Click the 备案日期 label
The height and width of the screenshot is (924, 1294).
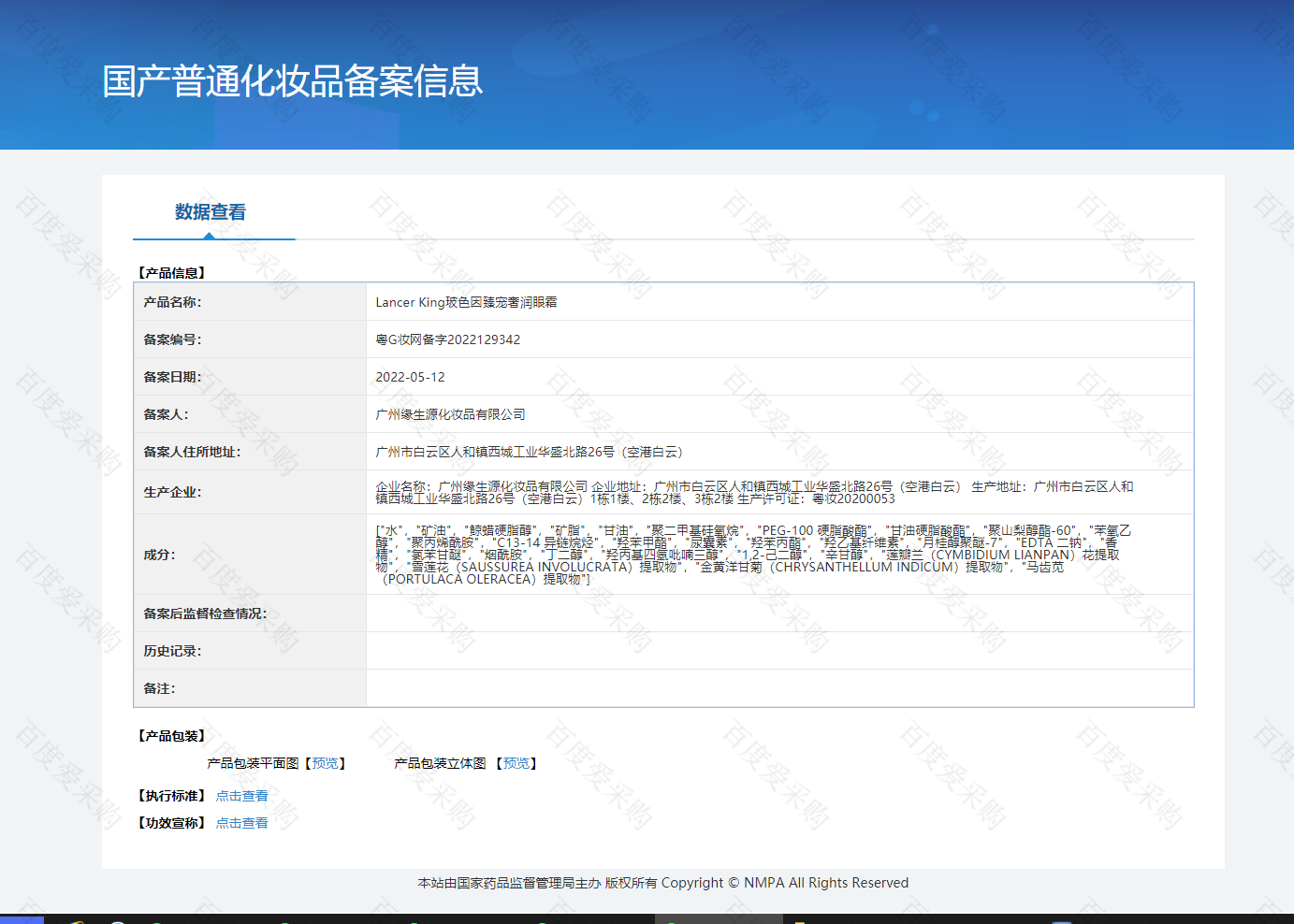point(172,377)
